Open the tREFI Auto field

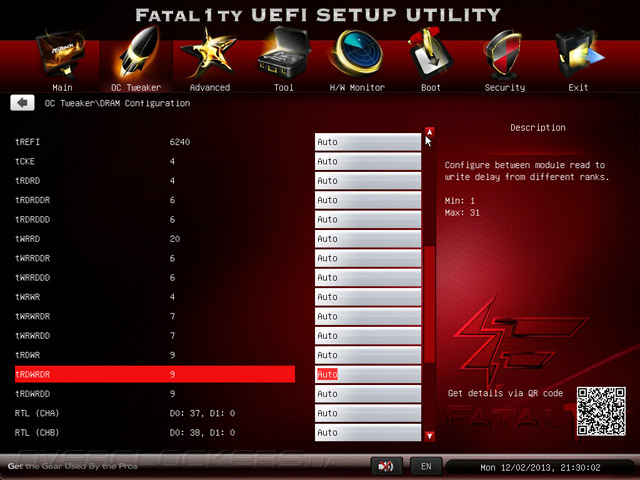click(368, 142)
